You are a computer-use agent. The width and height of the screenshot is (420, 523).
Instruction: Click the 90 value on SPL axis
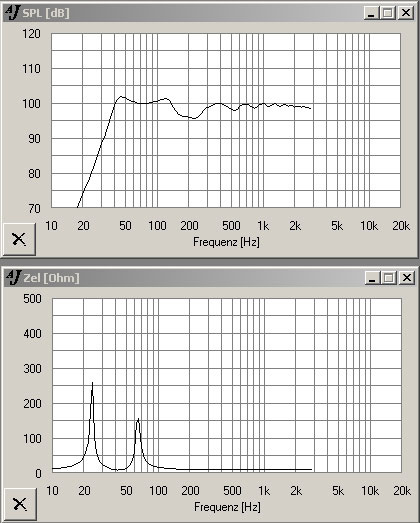point(34,139)
